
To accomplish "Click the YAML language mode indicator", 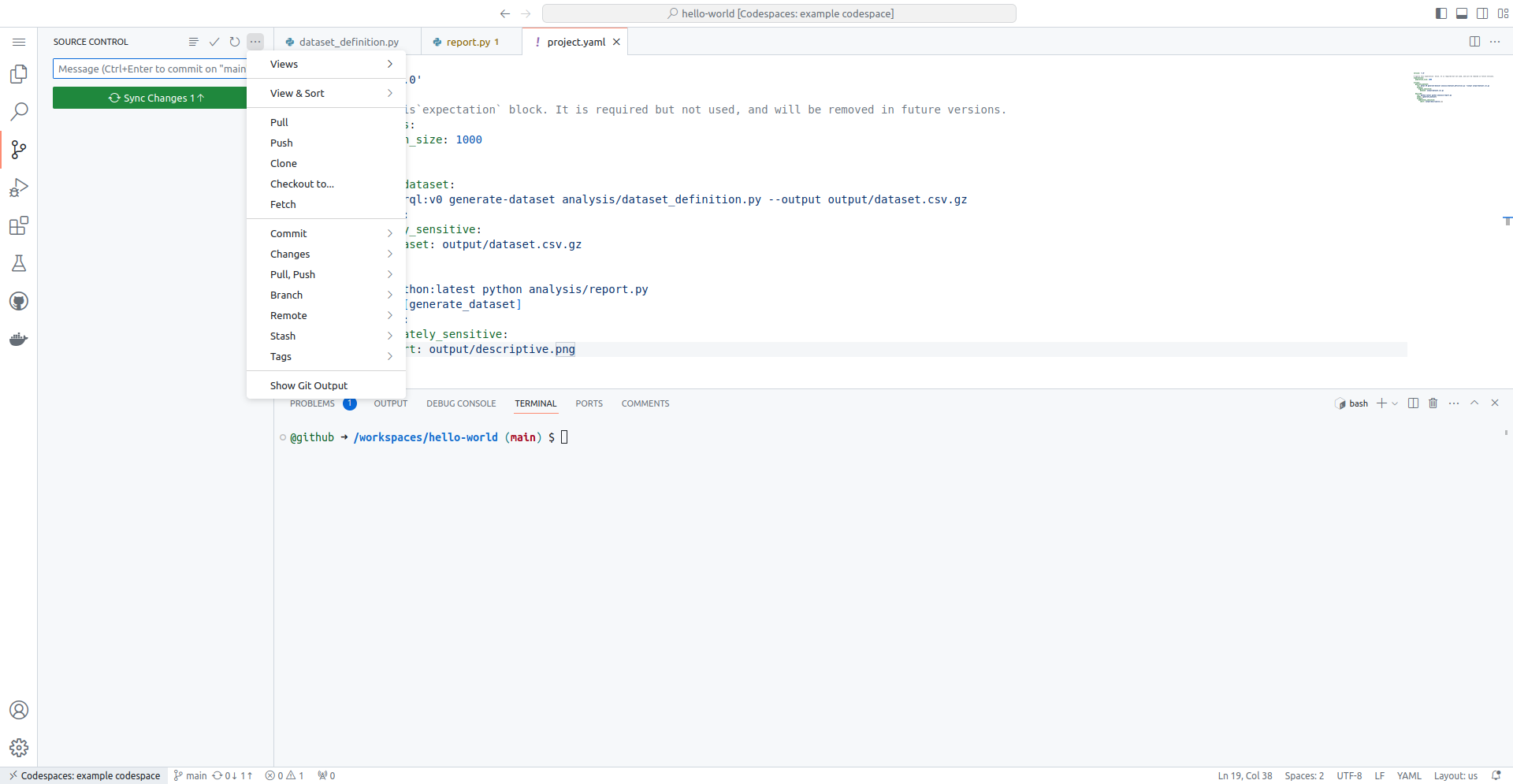I will [x=1409, y=776].
